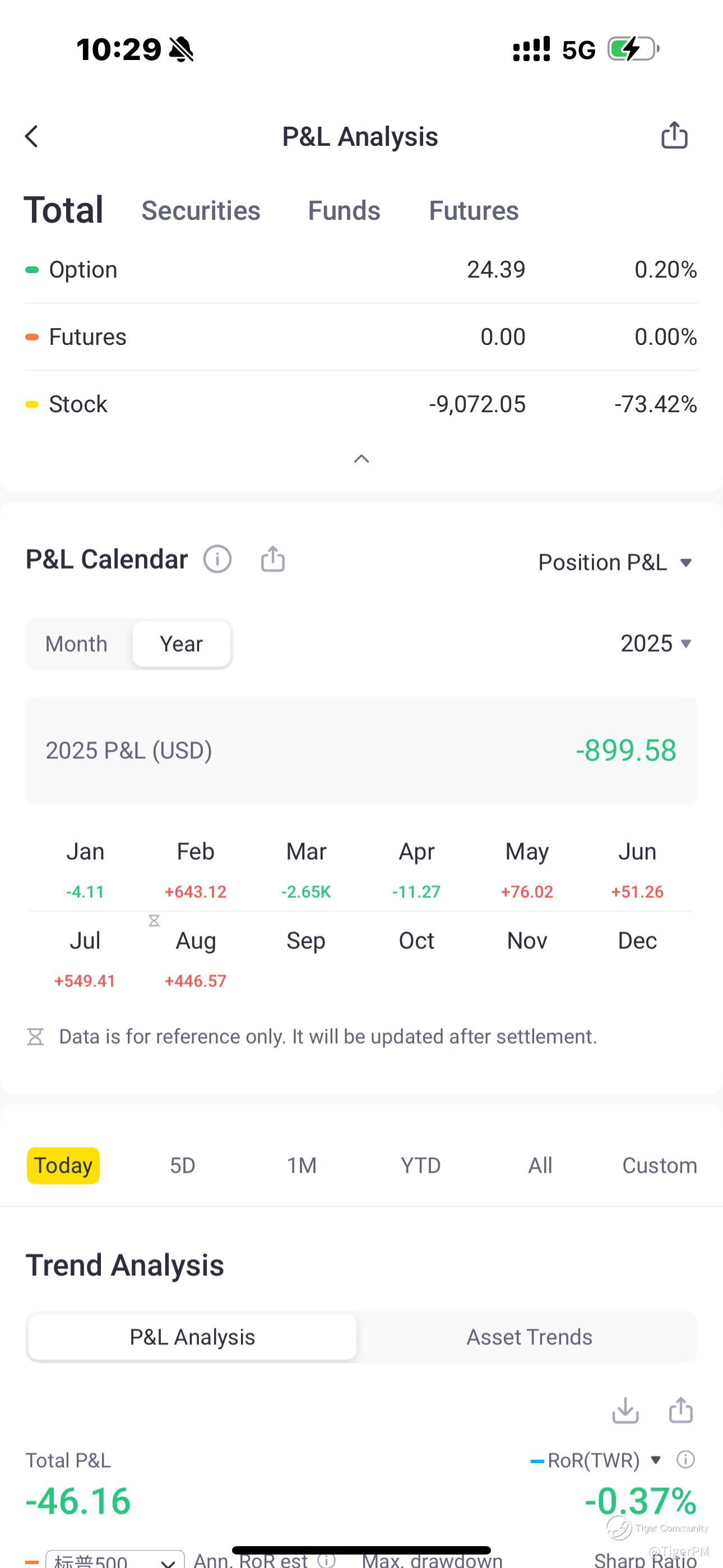Select the Custom time range
Screen dimensions: 723x1568
click(x=659, y=1165)
